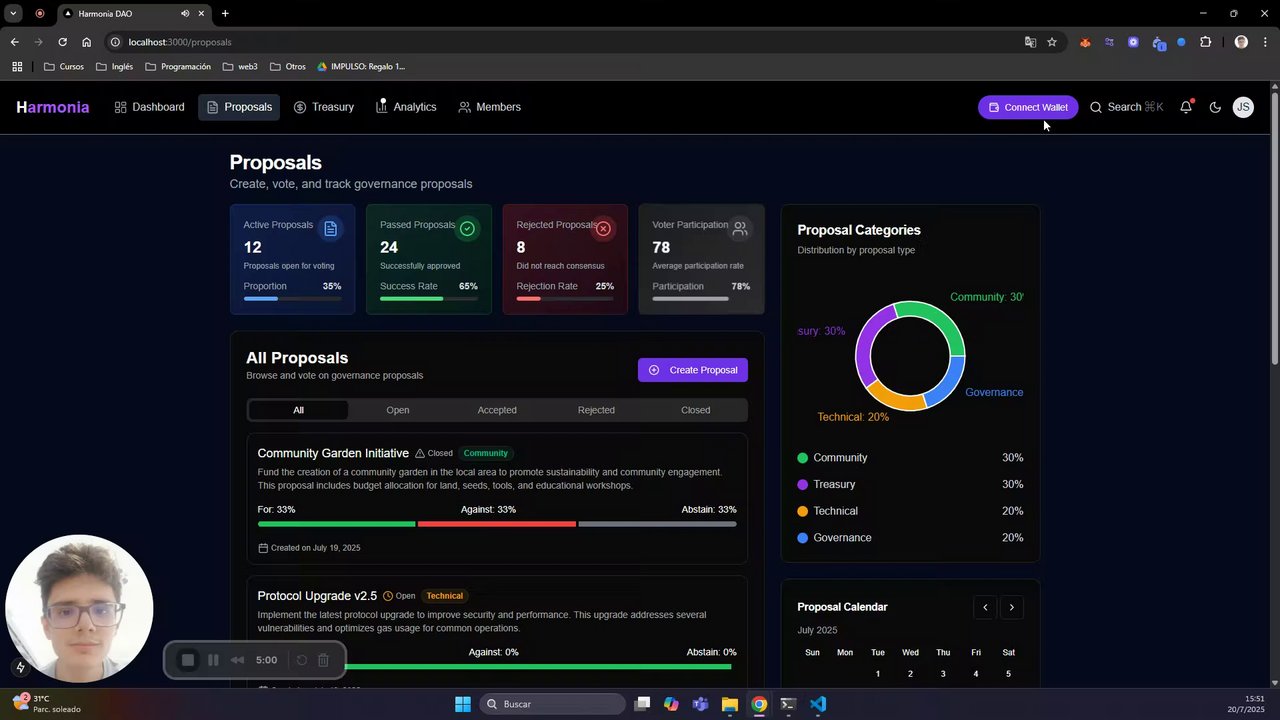
Task: Switch to the Open proposals tab
Action: [x=398, y=410]
